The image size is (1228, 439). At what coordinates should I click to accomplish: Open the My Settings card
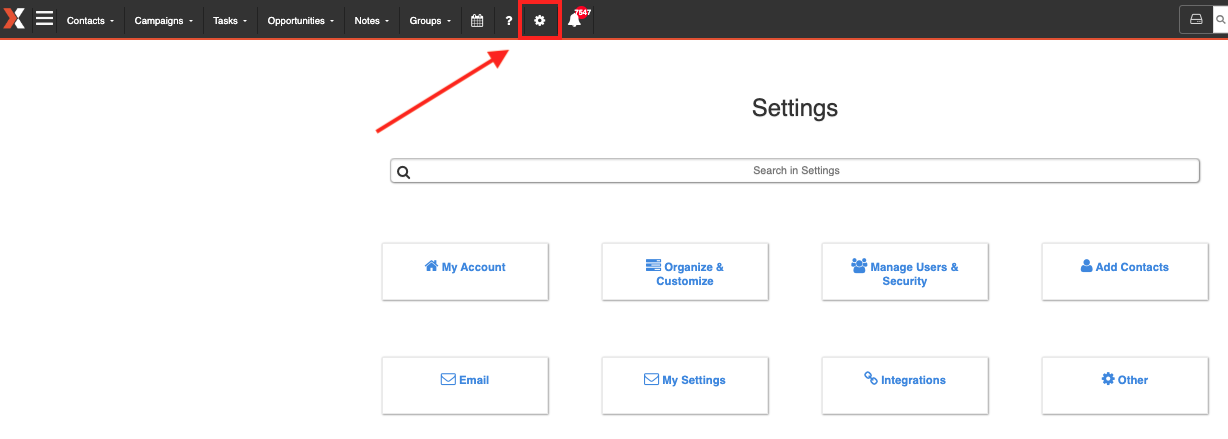point(685,385)
